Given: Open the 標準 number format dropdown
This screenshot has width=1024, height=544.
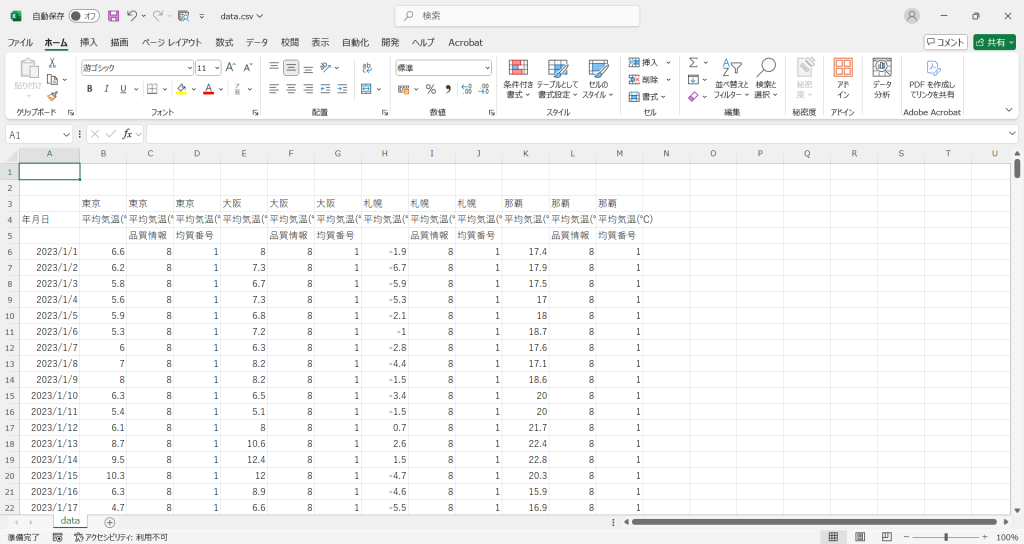Looking at the screenshot, I should pyautogui.click(x=443, y=68).
